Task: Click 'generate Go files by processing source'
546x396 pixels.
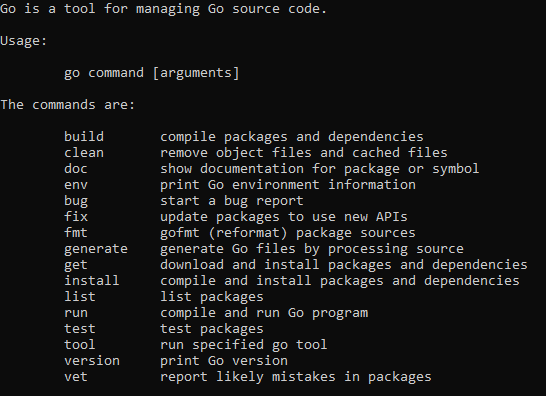Action: (x=312, y=249)
